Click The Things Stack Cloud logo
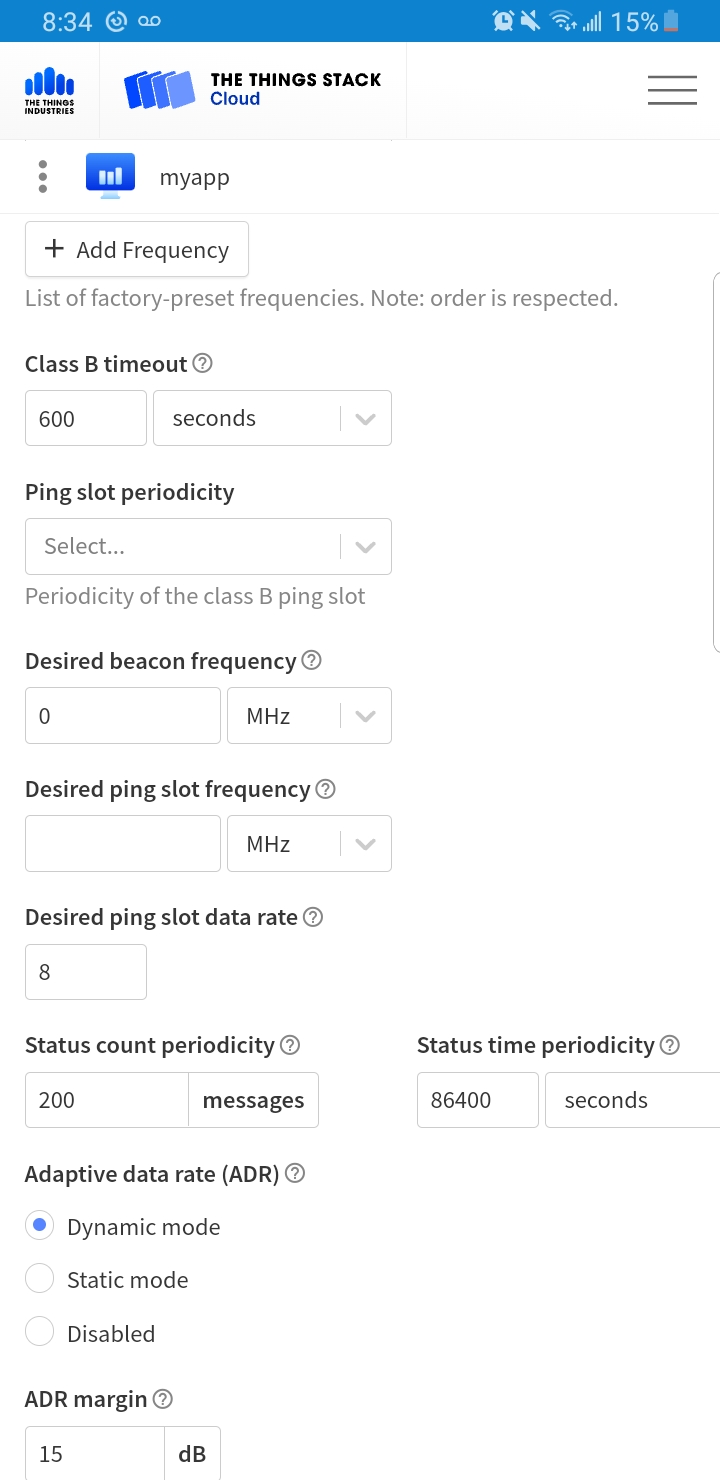 point(252,89)
